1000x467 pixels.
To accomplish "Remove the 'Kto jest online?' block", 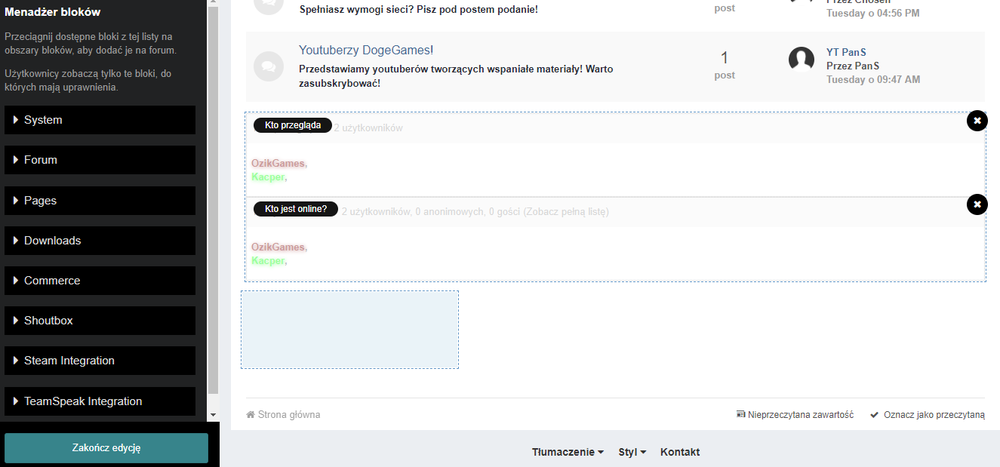I will (x=977, y=204).
